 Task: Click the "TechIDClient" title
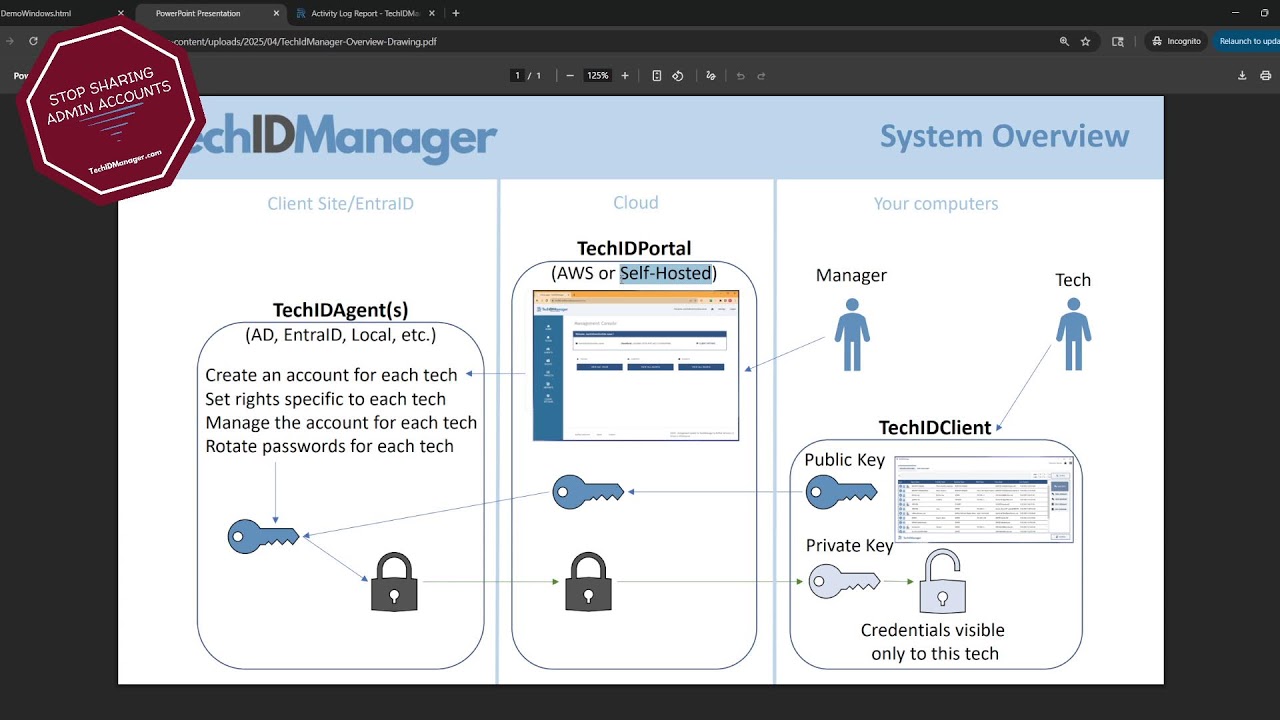tap(935, 428)
